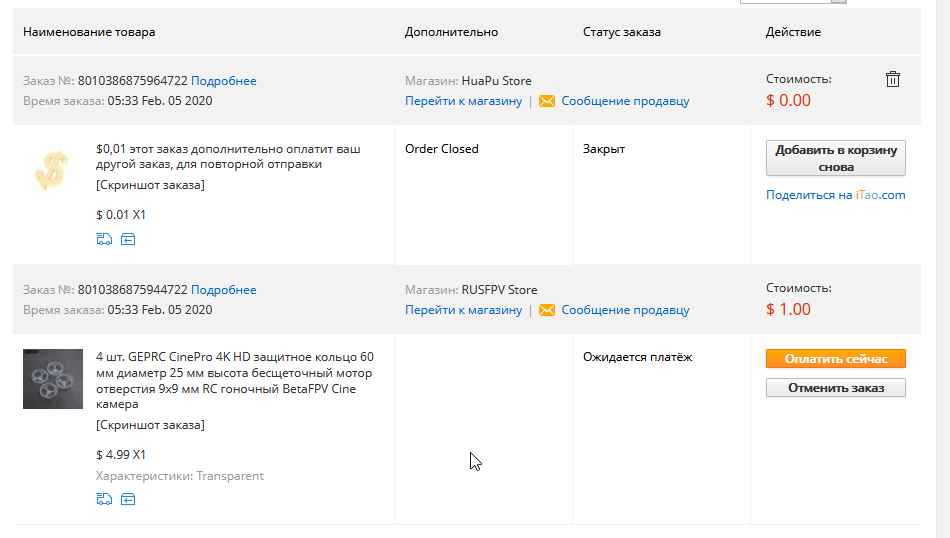Screen dimensions: 950x538
Task: Click Ожидается платёж order status
Action: [x=637, y=357]
